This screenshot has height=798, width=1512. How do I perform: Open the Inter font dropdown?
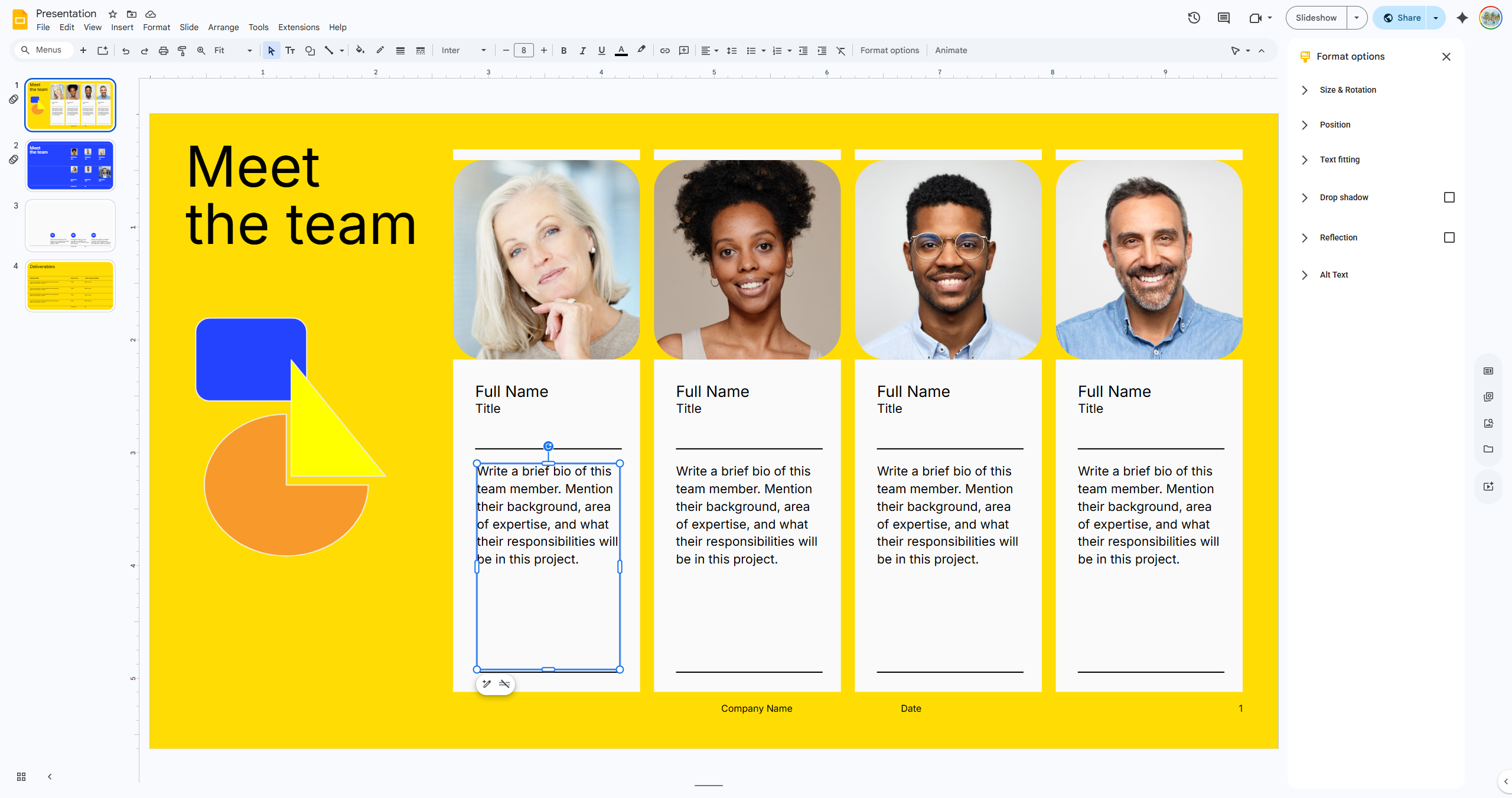pos(464,51)
